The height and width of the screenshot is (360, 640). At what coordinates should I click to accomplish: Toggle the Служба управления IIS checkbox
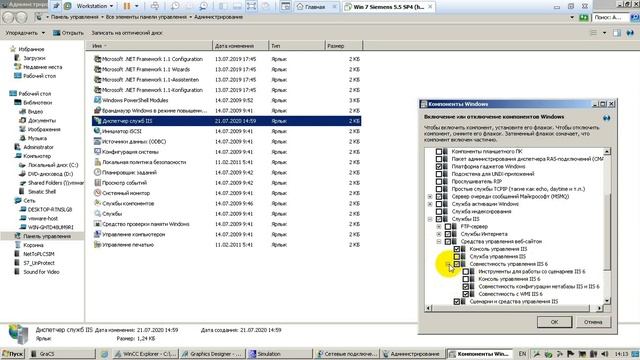coord(457,256)
